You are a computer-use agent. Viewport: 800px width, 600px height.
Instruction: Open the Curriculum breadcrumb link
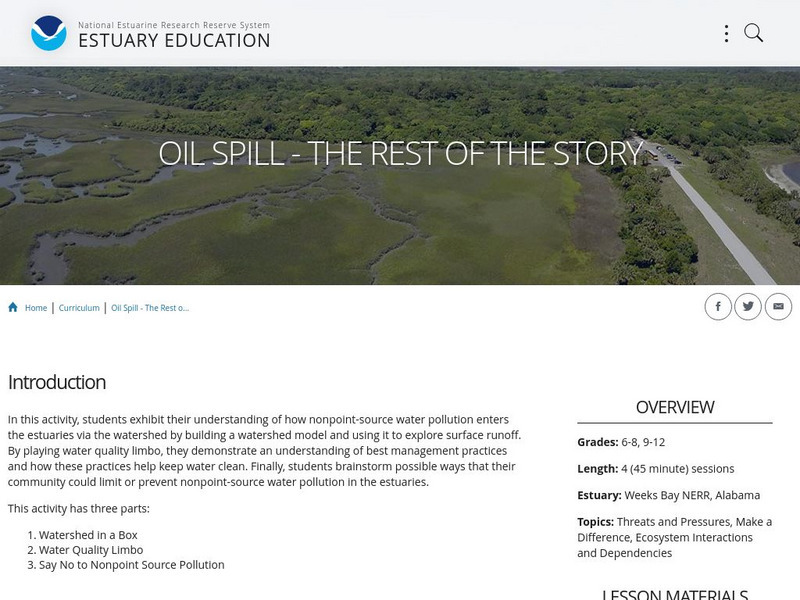(x=79, y=308)
